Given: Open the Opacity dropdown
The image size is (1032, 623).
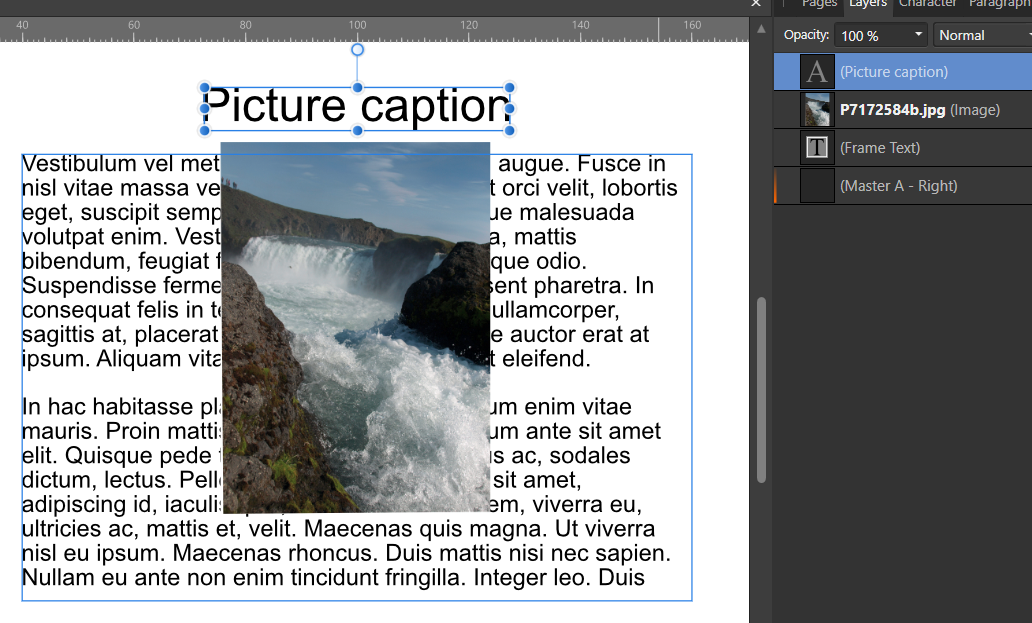Looking at the screenshot, I should 918,34.
